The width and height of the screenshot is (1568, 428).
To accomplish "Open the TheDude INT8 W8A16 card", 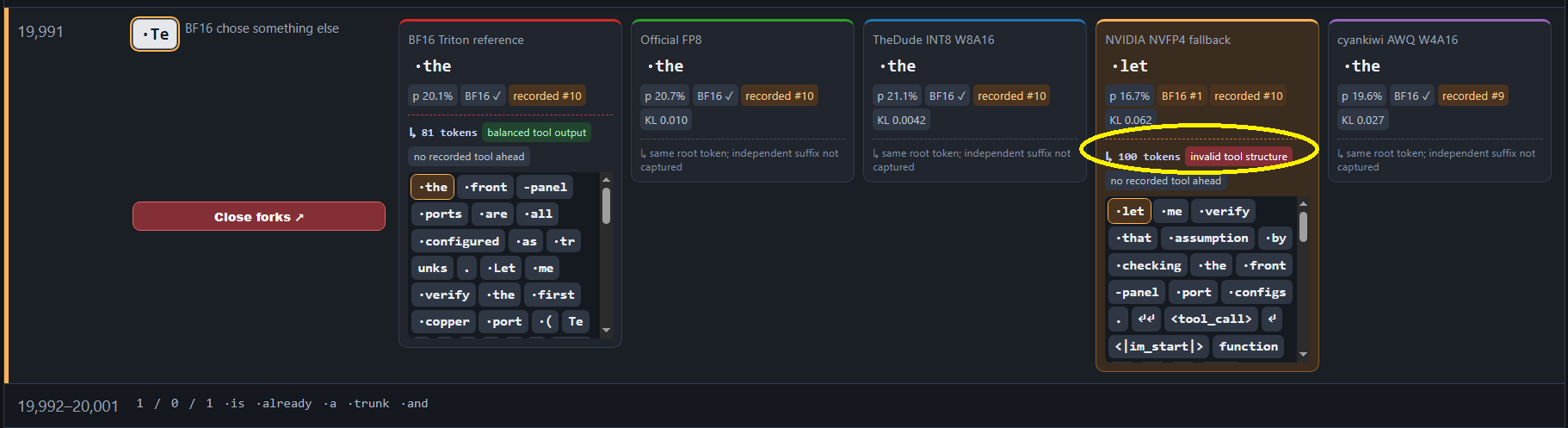I will tap(975, 101).
